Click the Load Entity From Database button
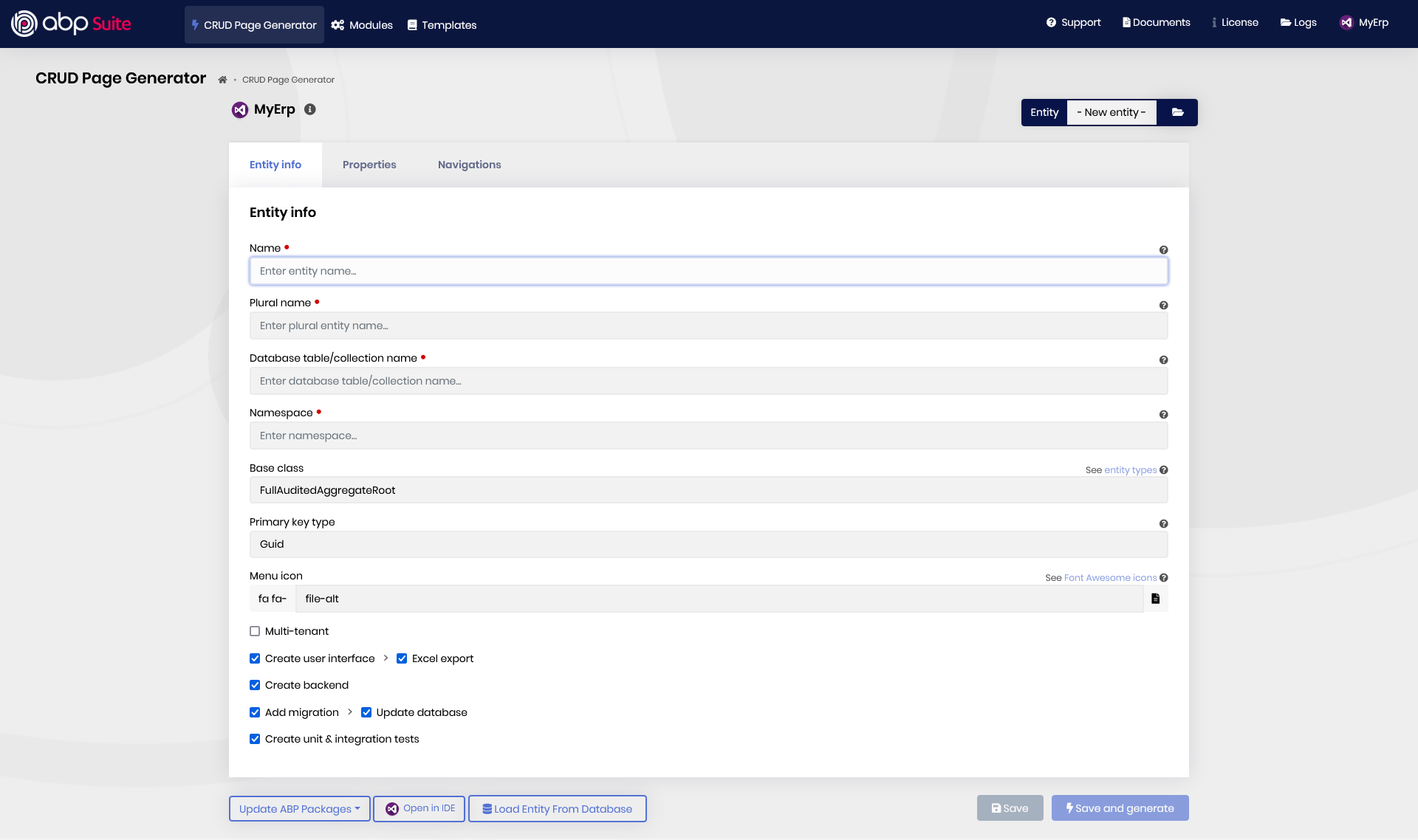Viewport: 1418px width, 840px height. [x=557, y=809]
